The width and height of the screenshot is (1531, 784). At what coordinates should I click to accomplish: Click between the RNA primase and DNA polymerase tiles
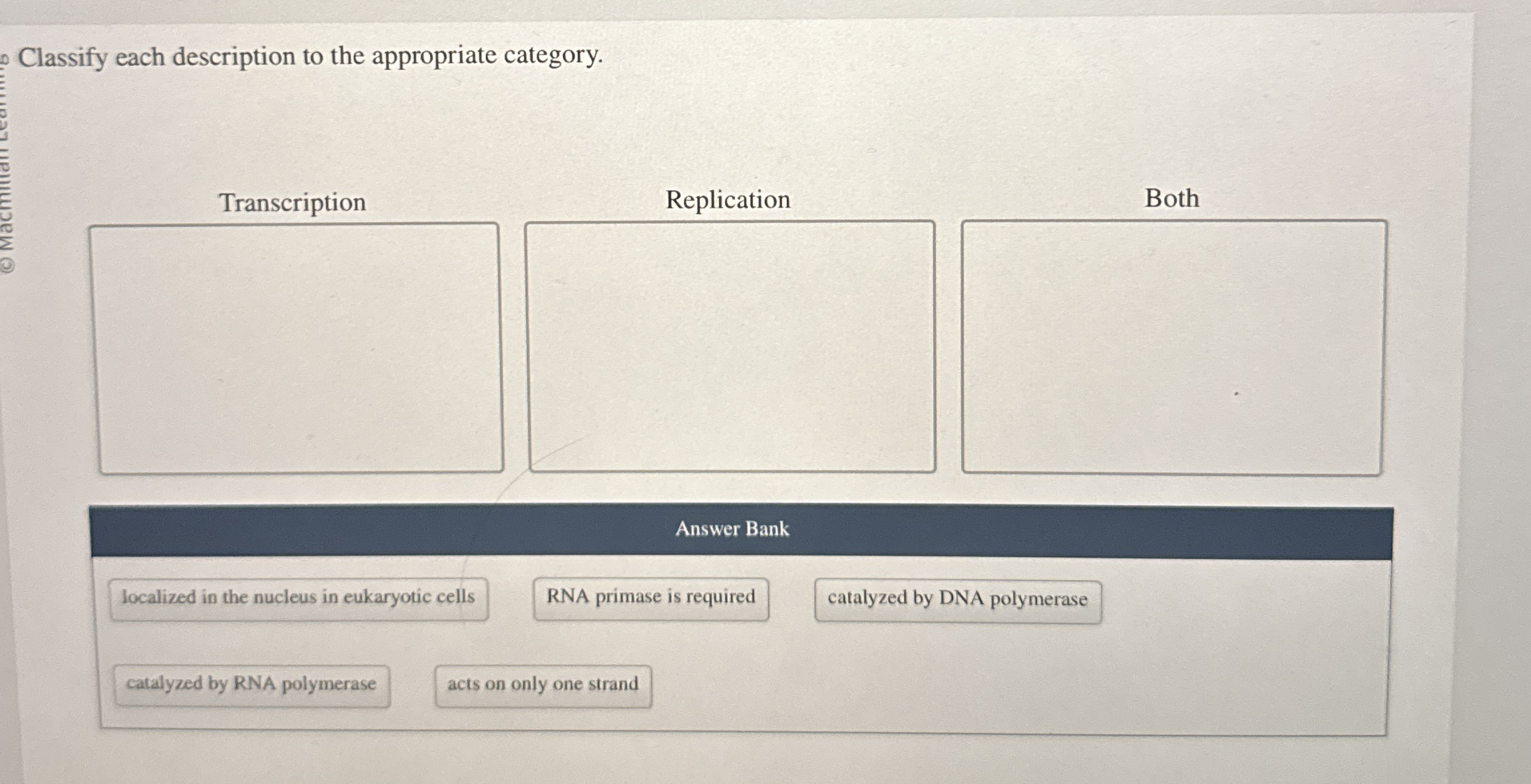(x=792, y=599)
